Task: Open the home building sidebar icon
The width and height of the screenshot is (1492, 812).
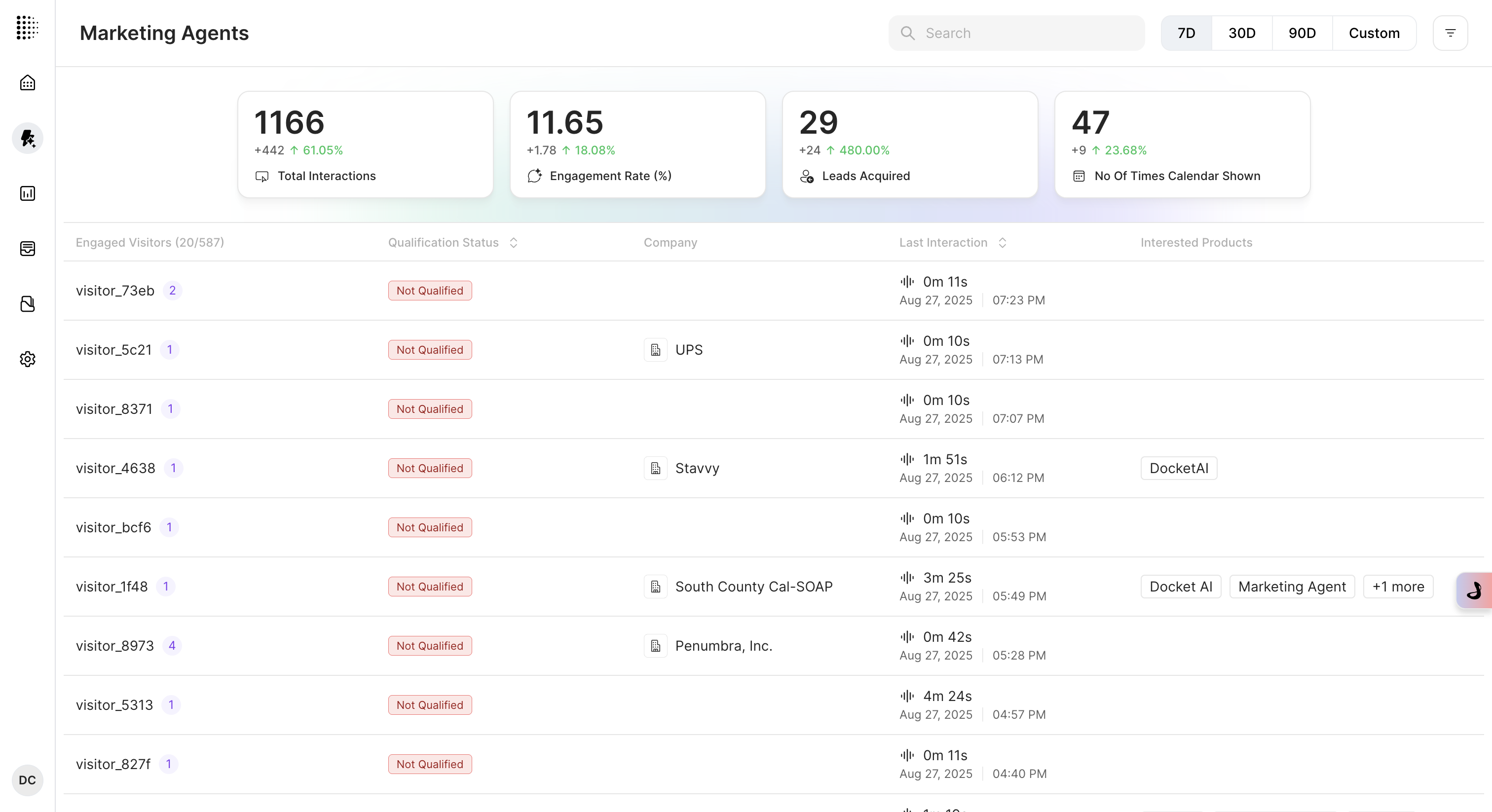Action: click(27, 83)
